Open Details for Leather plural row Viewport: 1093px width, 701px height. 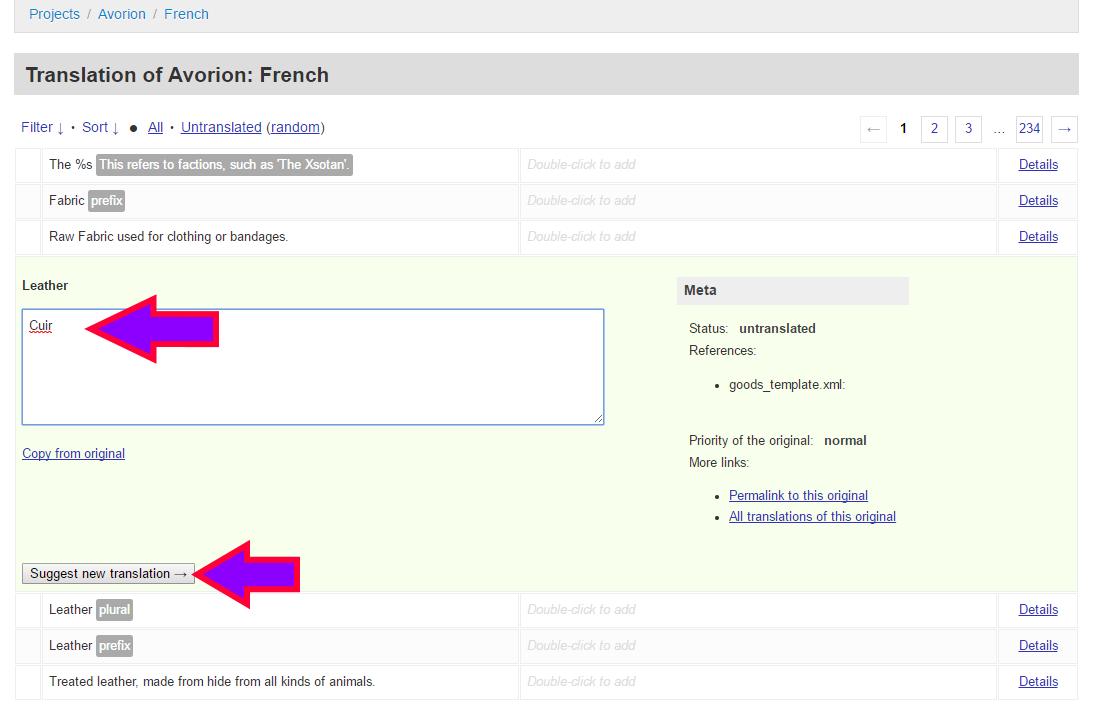tap(1038, 610)
